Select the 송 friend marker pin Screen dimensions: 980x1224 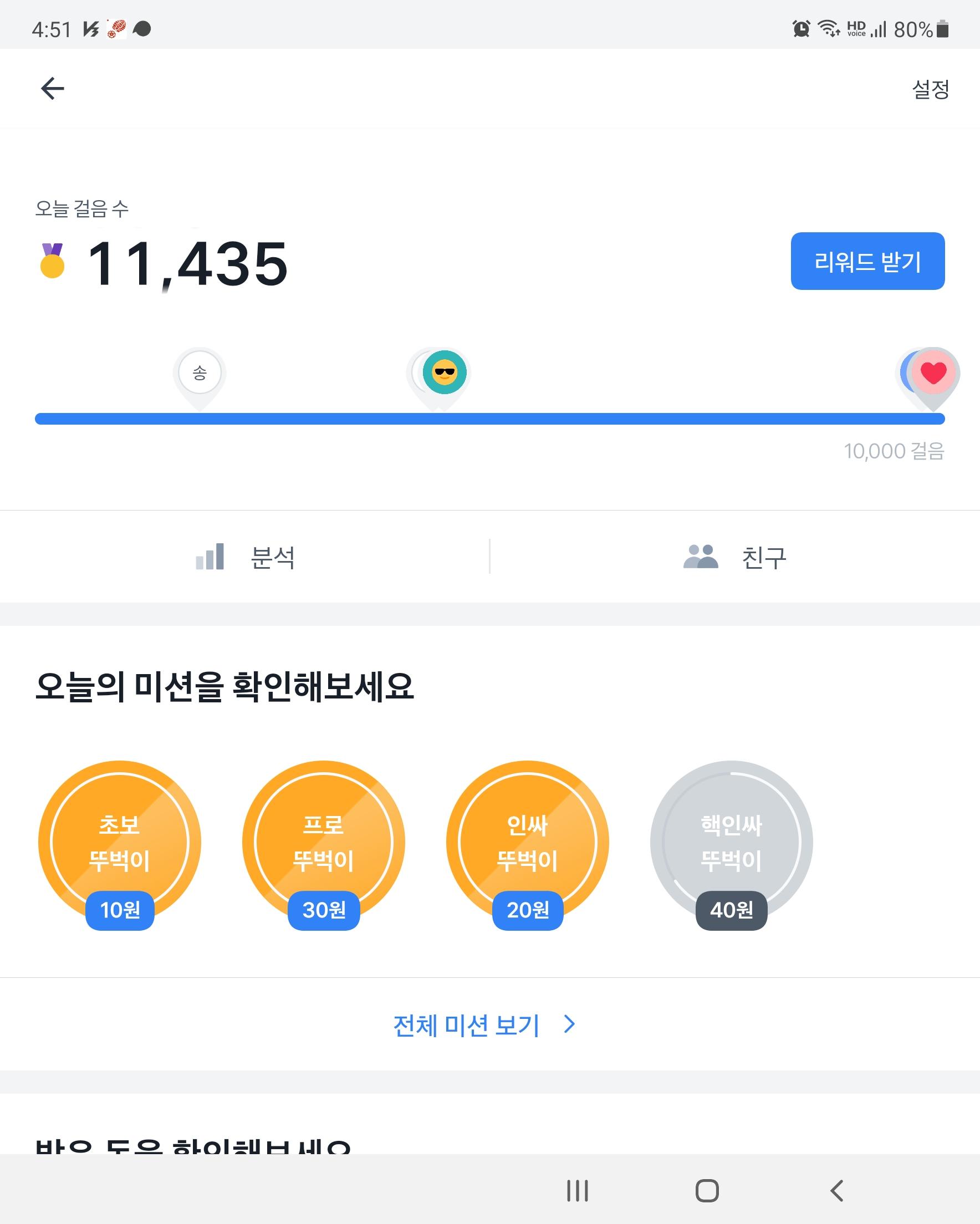click(x=200, y=373)
